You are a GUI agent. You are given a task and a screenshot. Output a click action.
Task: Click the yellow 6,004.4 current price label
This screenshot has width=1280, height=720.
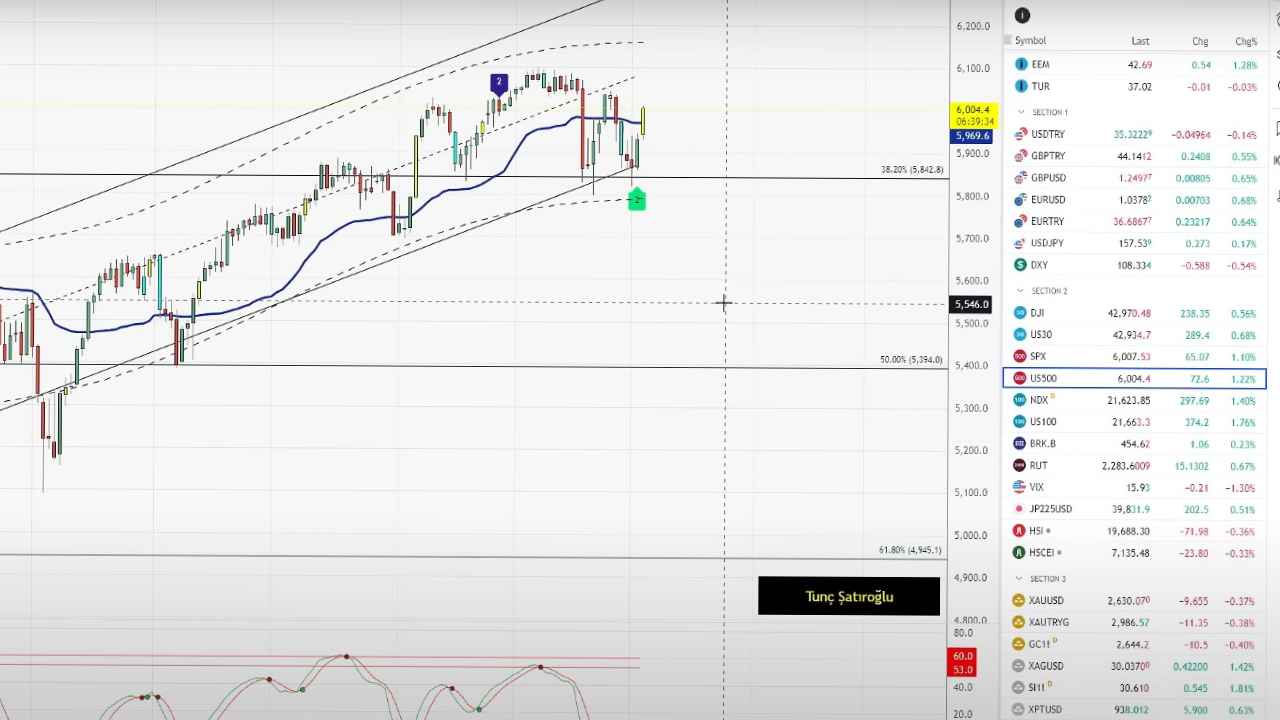pos(972,115)
